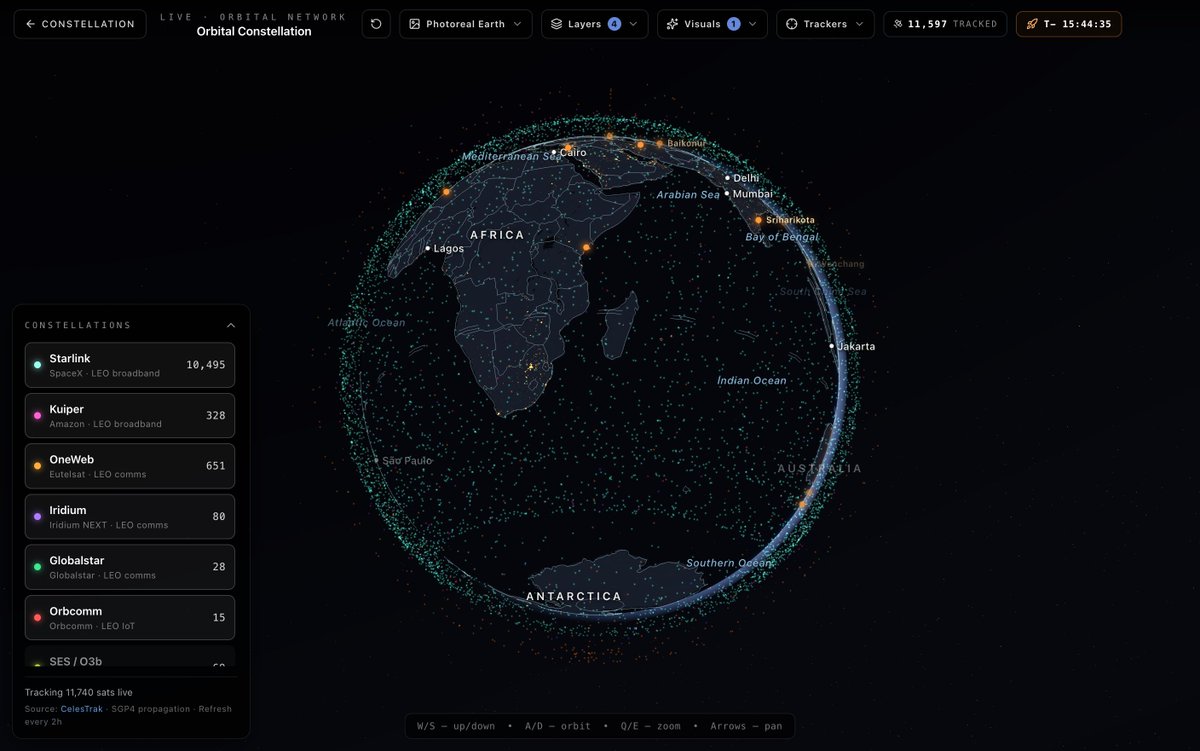
Task: Click the Arabian Sea label
Action: 688,195
